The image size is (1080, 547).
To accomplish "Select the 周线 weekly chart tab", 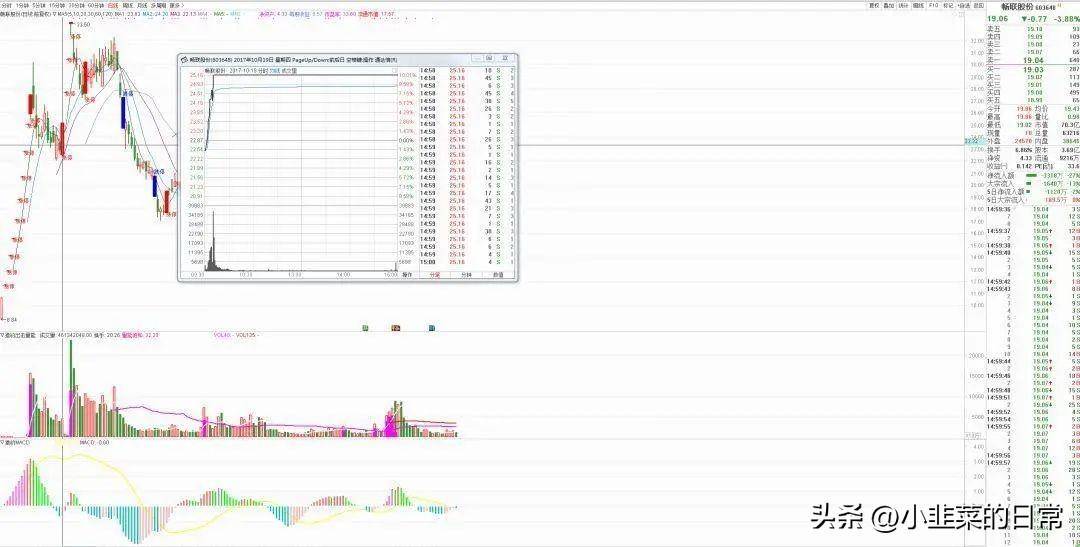I will pos(127,6).
